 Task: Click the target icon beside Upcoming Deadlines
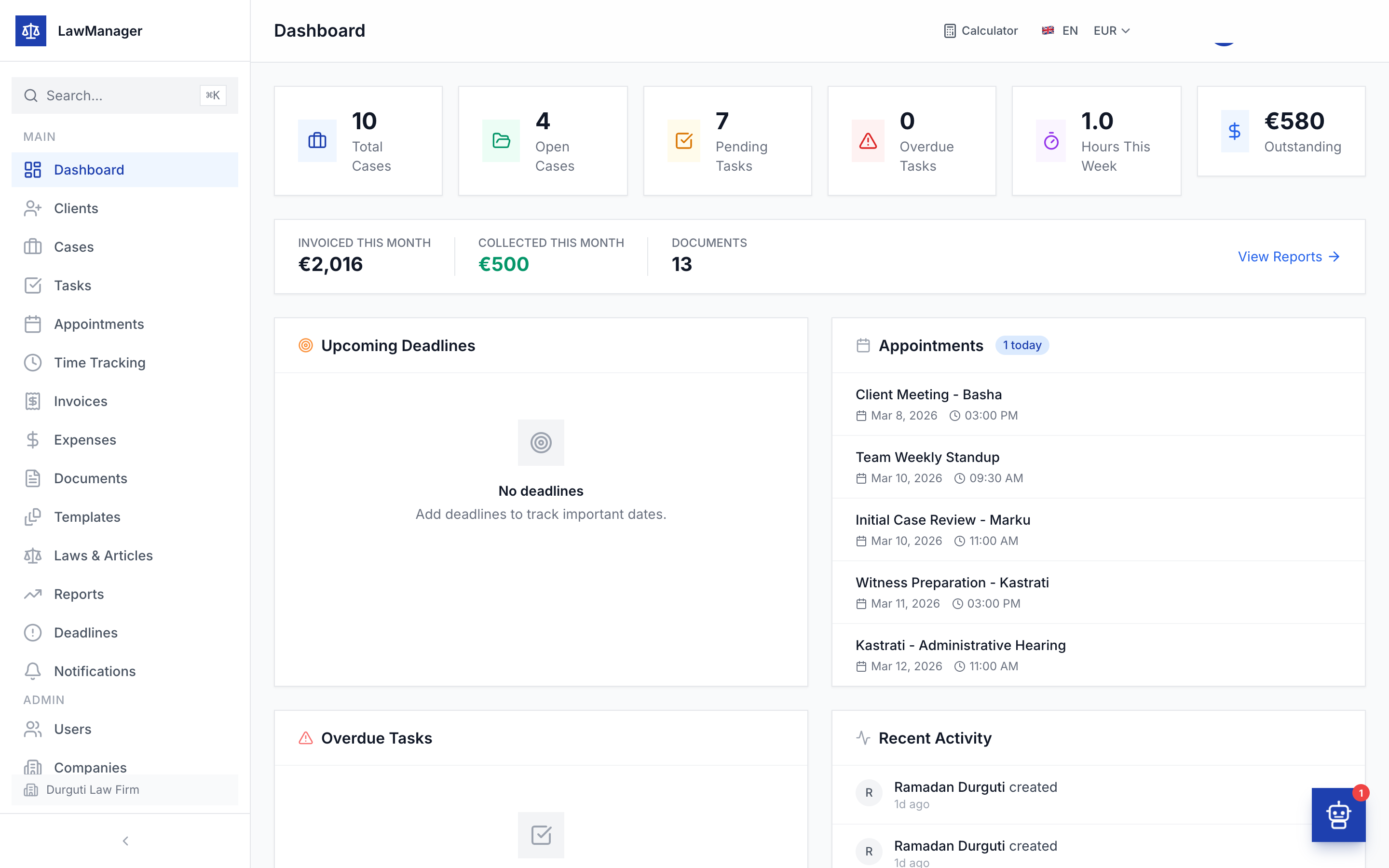pyautogui.click(x=306, y=346)
